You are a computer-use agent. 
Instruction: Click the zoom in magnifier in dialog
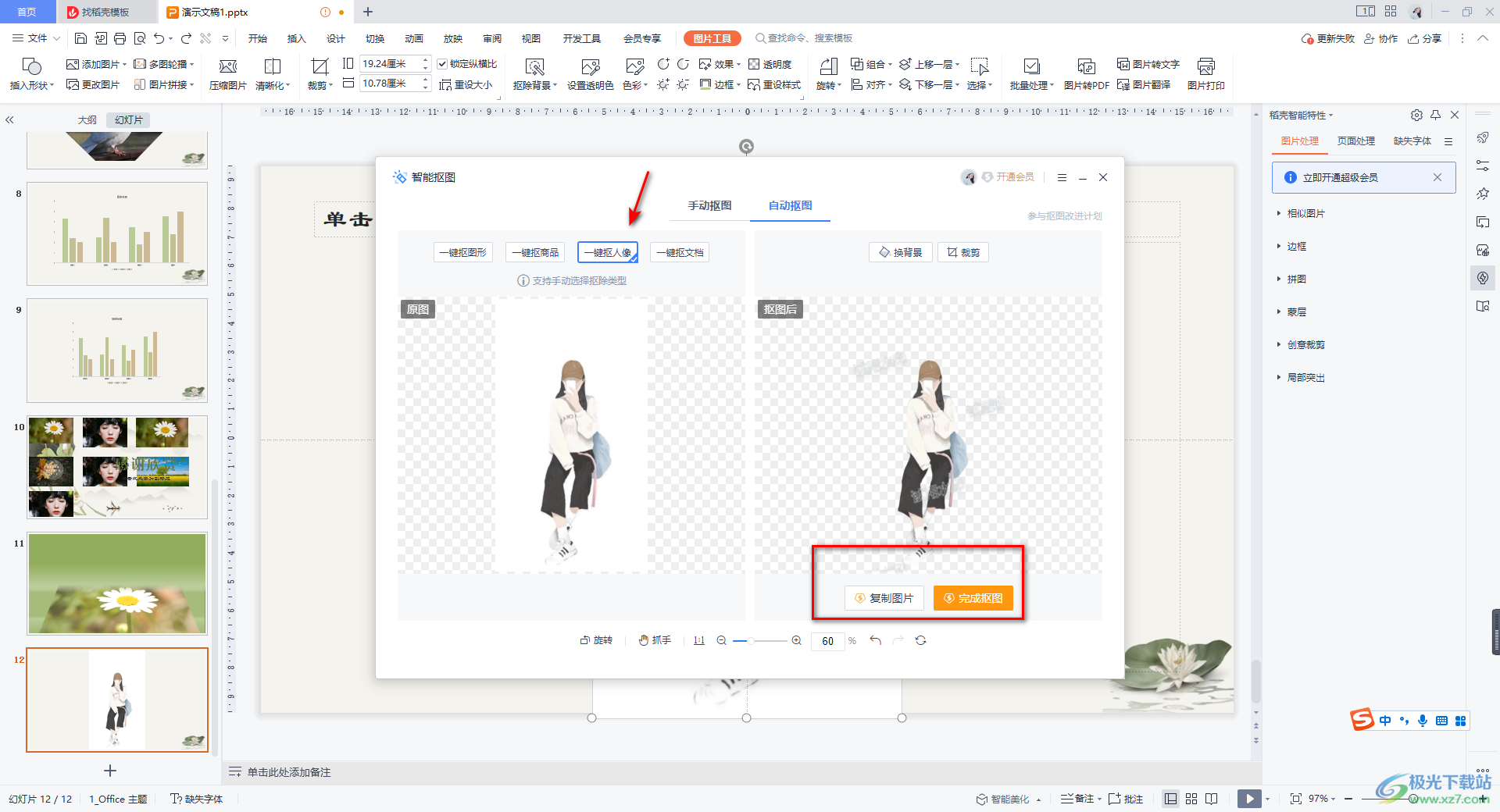point(796,640)
